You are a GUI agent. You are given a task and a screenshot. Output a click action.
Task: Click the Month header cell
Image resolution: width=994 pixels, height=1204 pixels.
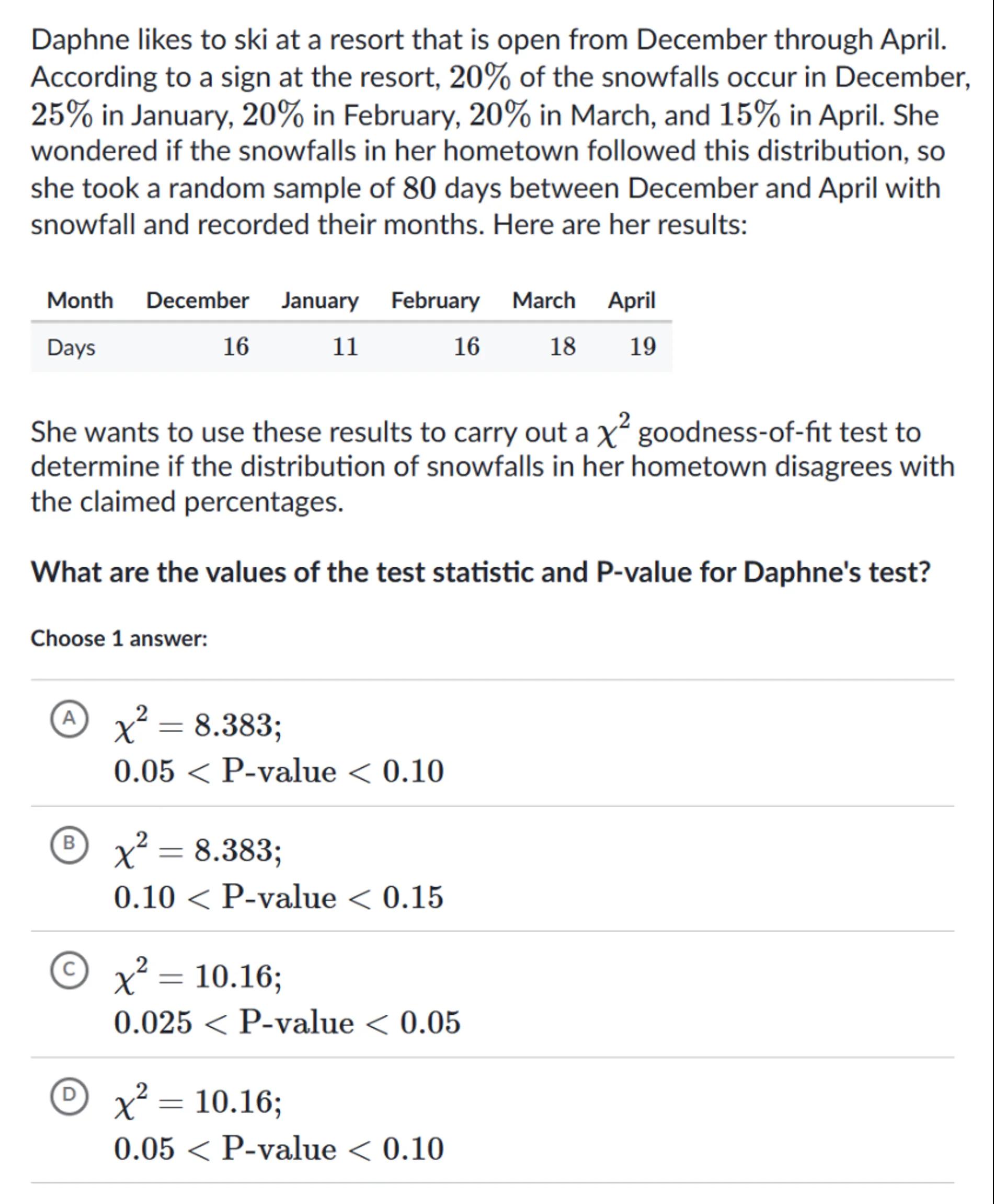tap(80, 301)
